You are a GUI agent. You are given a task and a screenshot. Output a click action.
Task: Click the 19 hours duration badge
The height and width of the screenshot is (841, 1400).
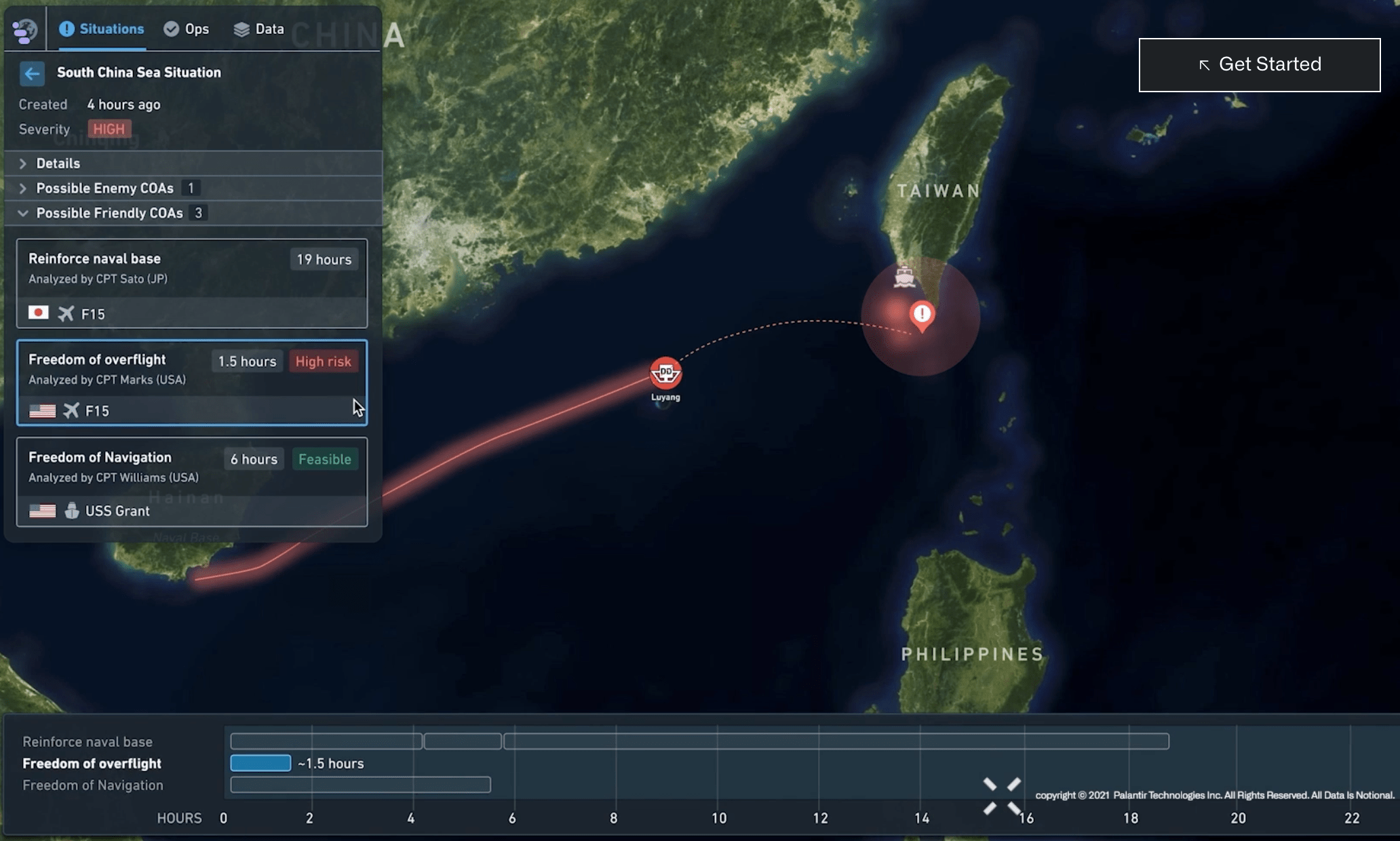coord(324,260)
